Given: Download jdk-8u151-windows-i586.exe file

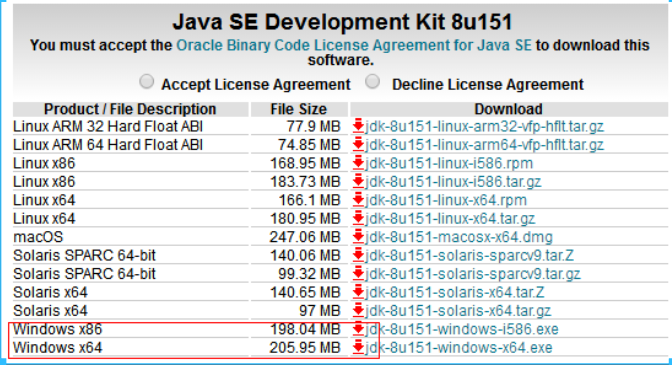Looking at the screenshot, I should pos(462,329).
